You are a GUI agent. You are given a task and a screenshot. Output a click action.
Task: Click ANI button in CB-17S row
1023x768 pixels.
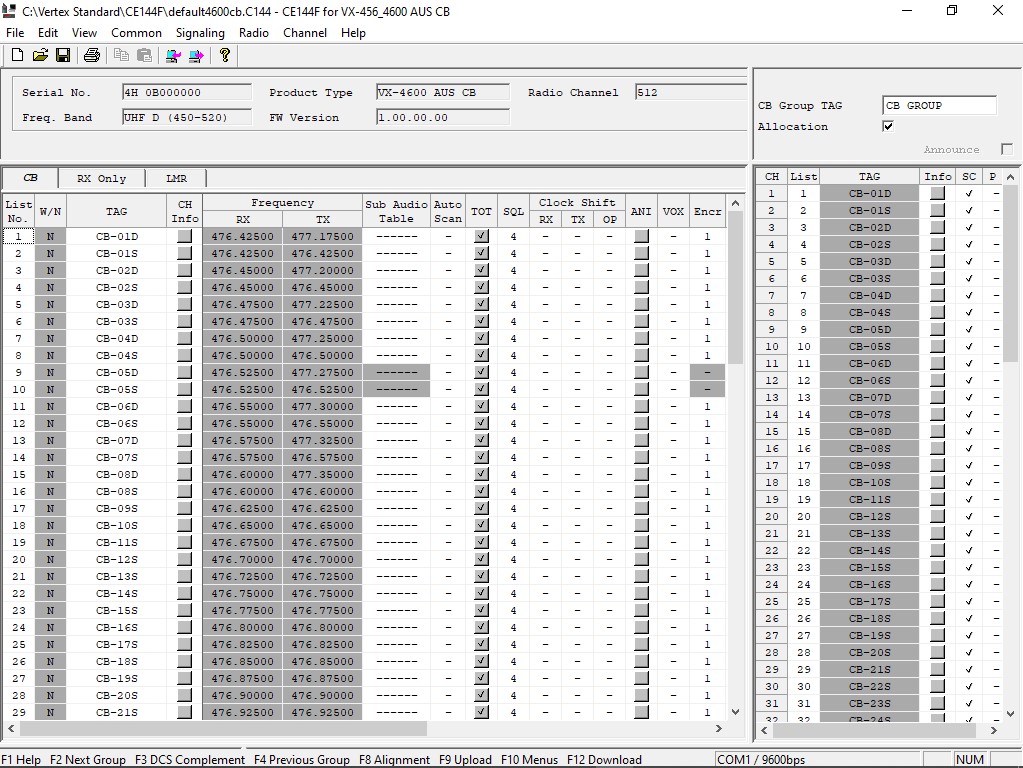pyautogui.click(x=641, y=644)
